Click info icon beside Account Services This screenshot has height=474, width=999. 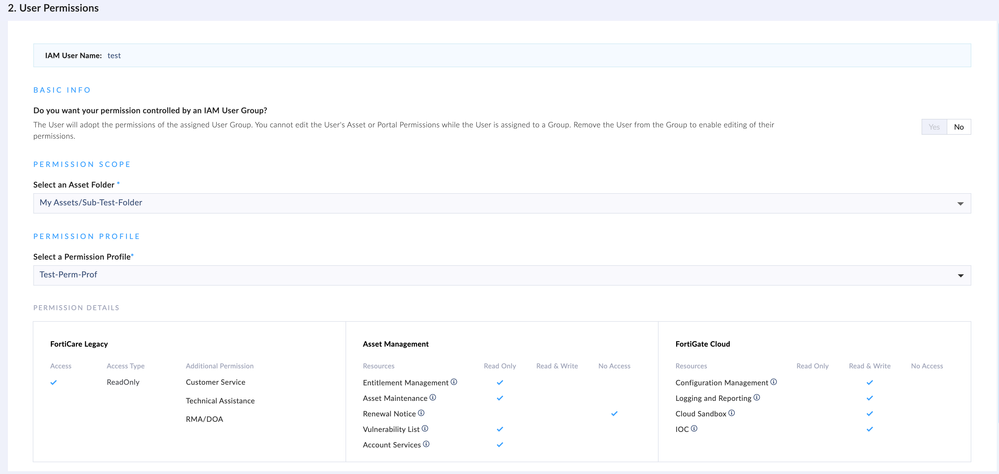point(426,444)
